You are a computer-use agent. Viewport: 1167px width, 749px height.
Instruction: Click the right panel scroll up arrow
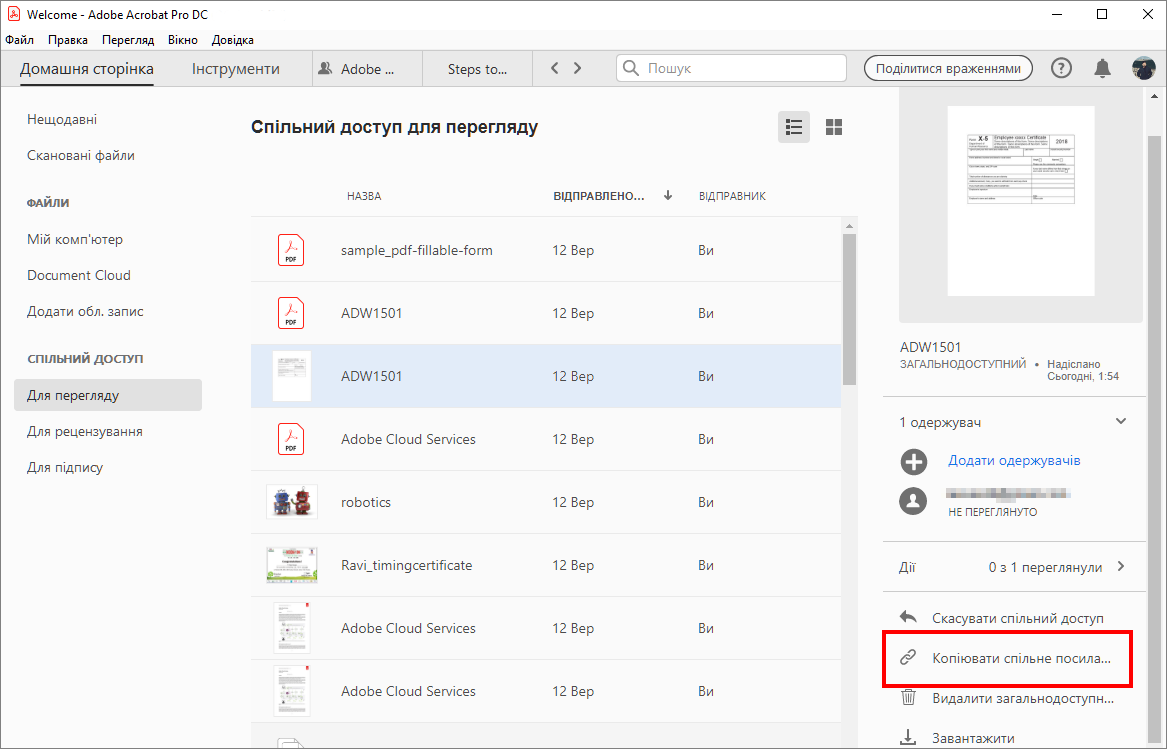(x=1154, y=95)
